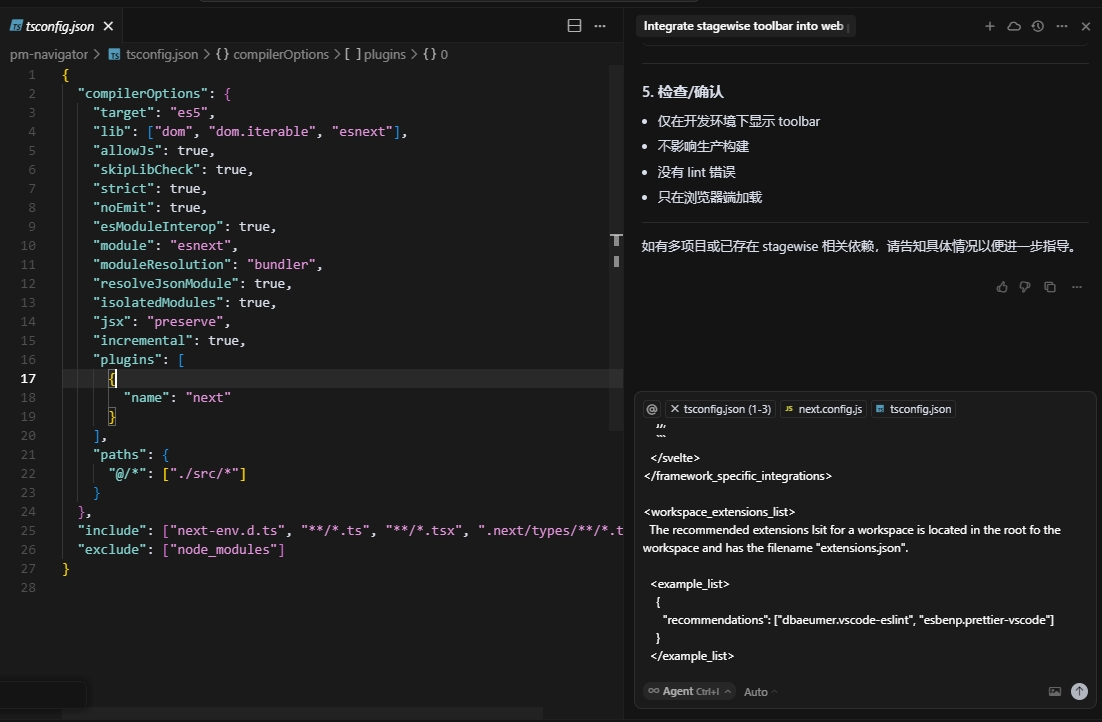
Task: Open plugins breadcrumb segment
Action: [x=375, y=54]
